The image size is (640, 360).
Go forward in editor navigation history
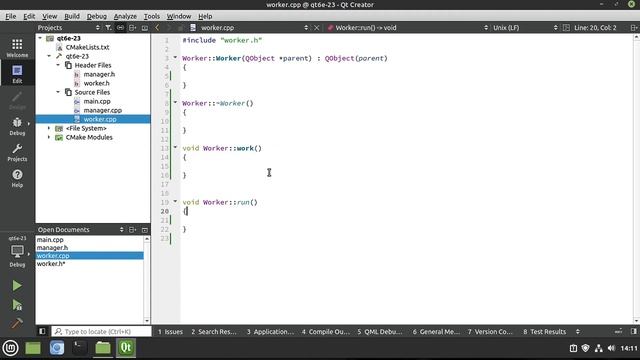[x=169, y=28]
